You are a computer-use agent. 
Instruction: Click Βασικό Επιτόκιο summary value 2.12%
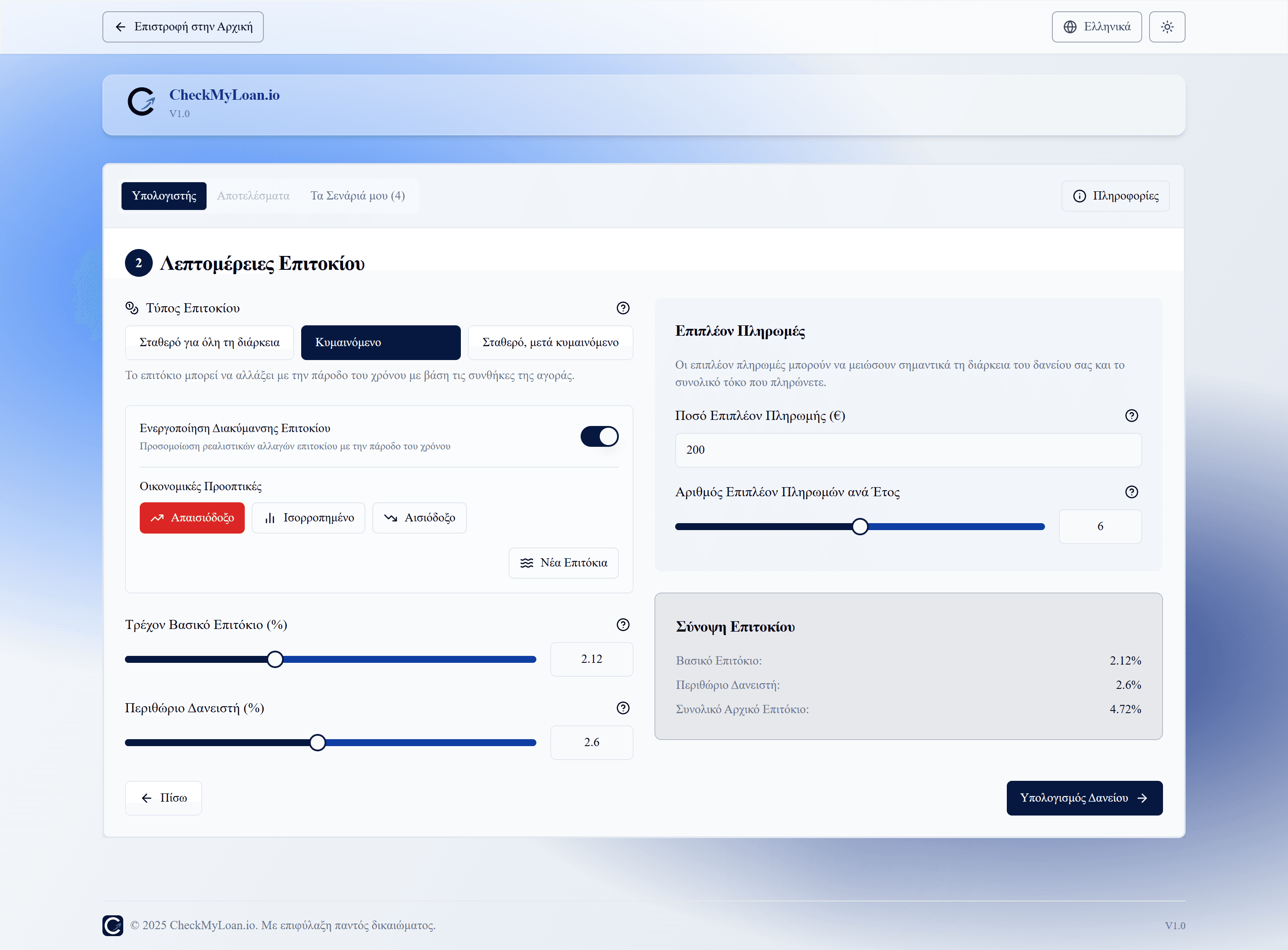(x=1125, y=661)
